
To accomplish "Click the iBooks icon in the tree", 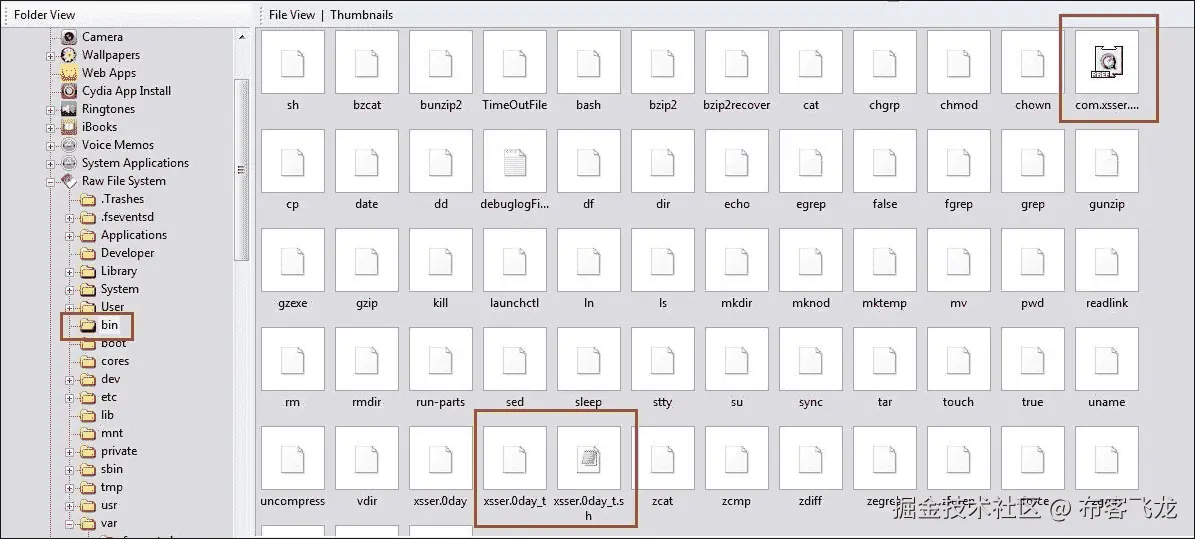I will point(69,127).
